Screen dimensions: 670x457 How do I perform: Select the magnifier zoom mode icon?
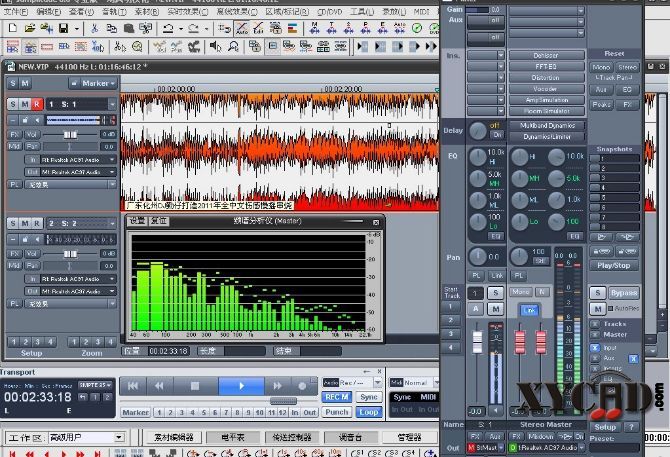(x=233, y=47)
